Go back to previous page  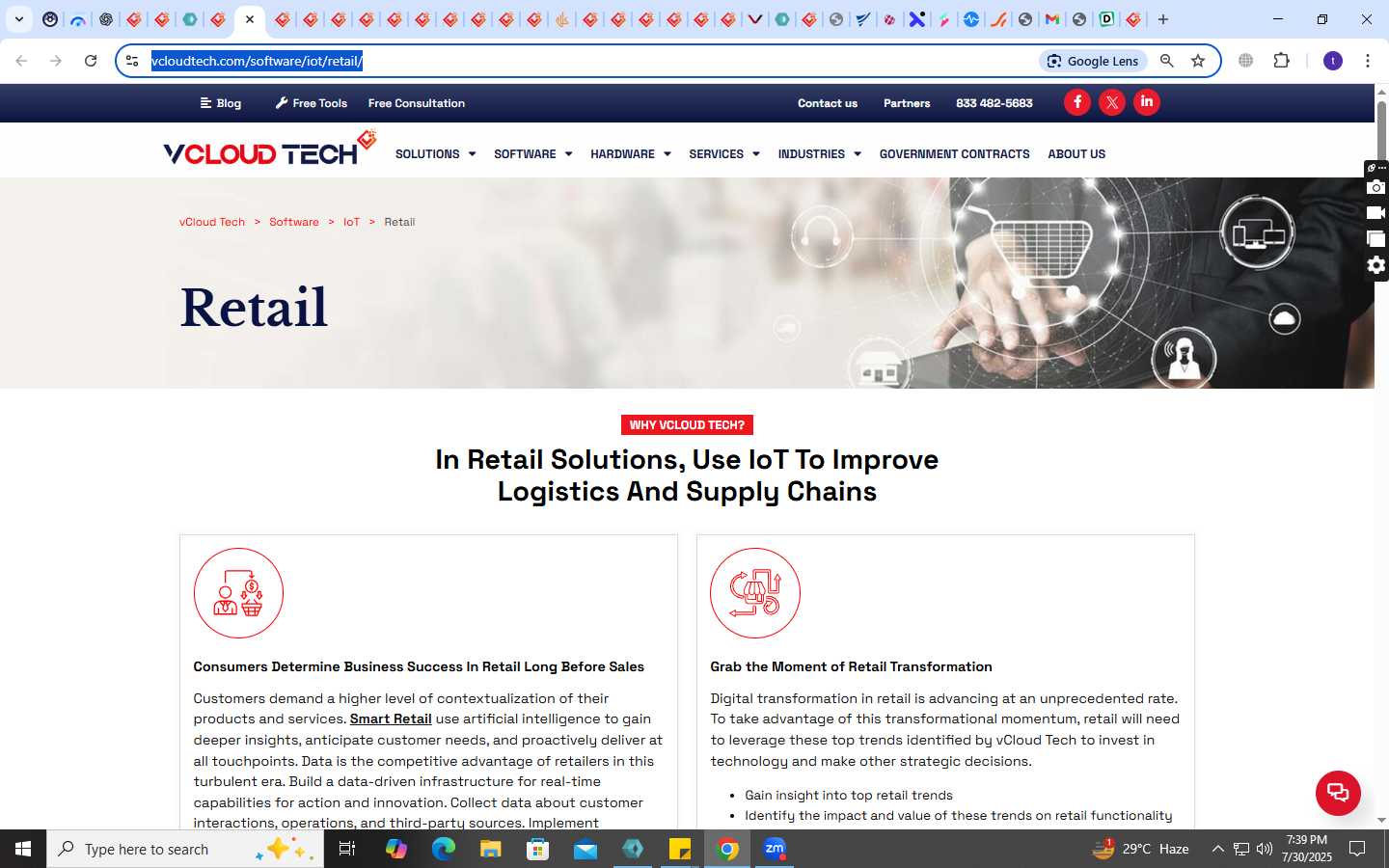click(21, 61)
